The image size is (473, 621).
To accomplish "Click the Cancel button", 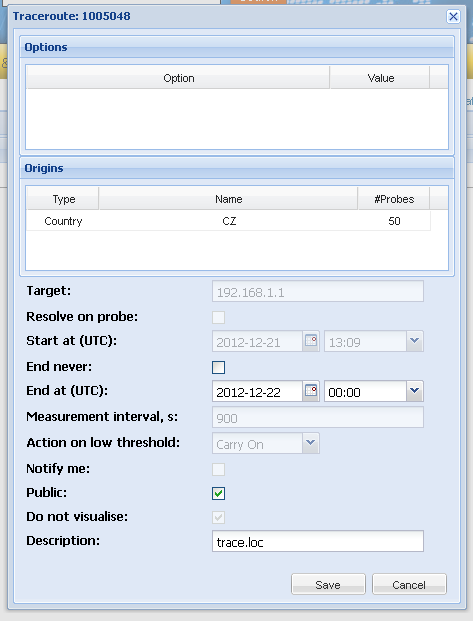I will click(x=409, y=584).
